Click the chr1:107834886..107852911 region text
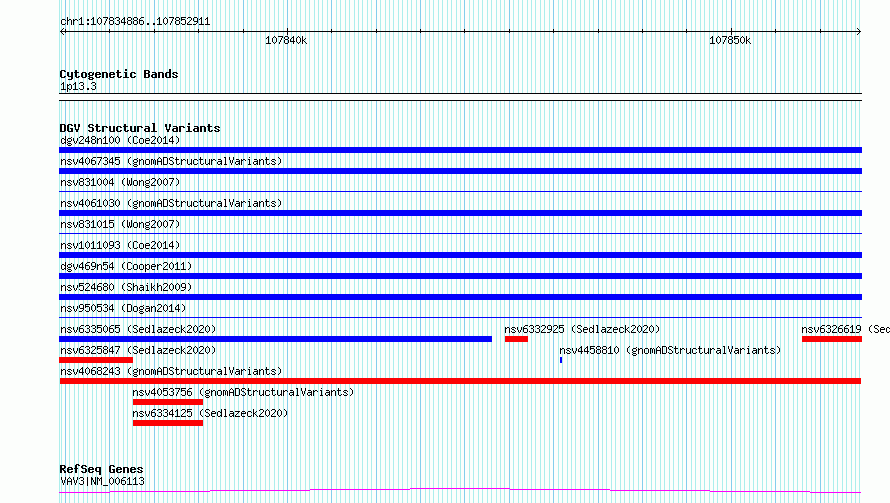The image size is (890, 503). 135,22
